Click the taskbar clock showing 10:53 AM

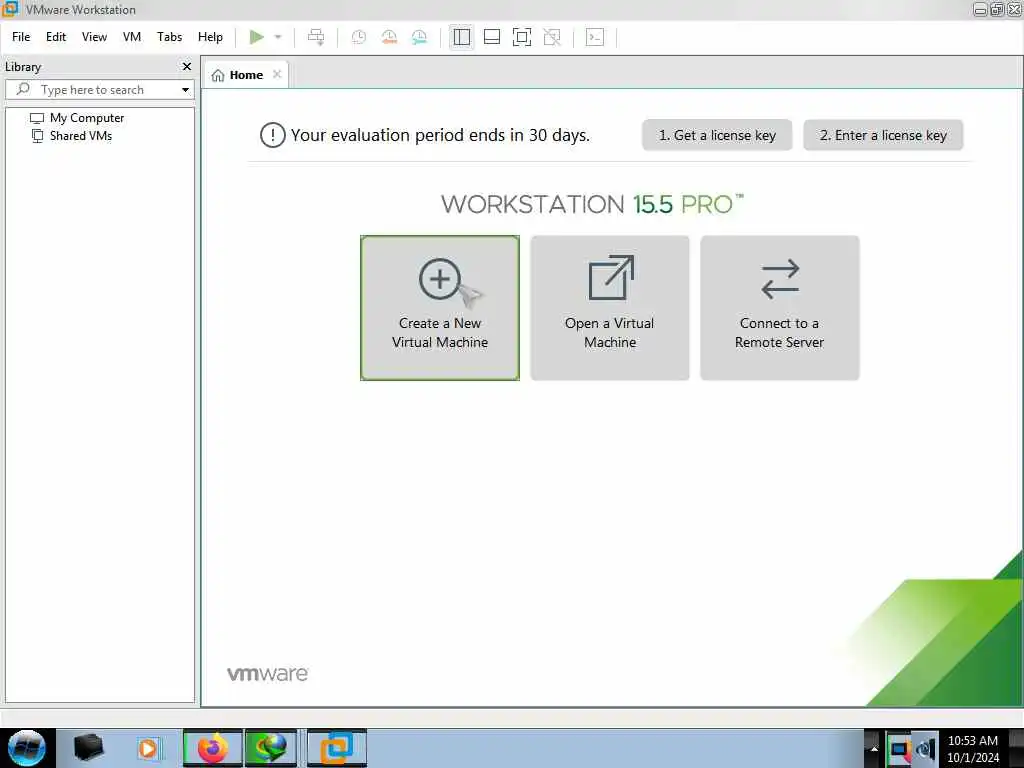coord(973,748)
